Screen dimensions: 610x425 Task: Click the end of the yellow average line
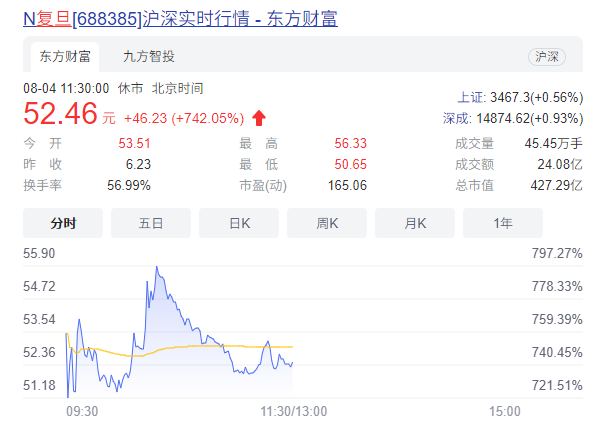[292, 346]
